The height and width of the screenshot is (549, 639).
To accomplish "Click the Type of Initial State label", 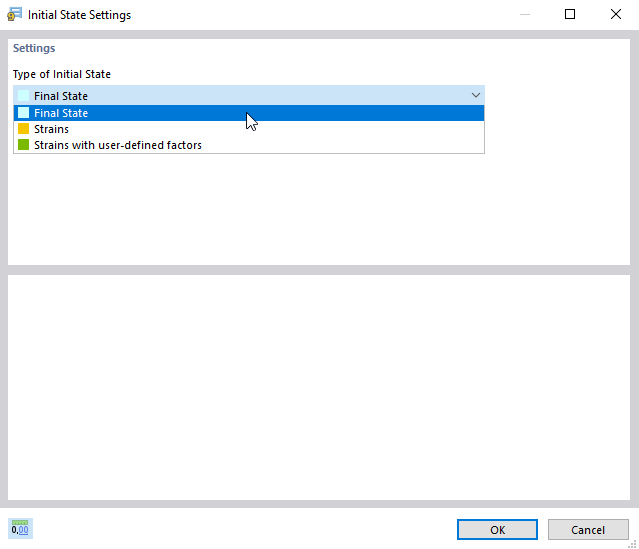I will pos(62,74).
